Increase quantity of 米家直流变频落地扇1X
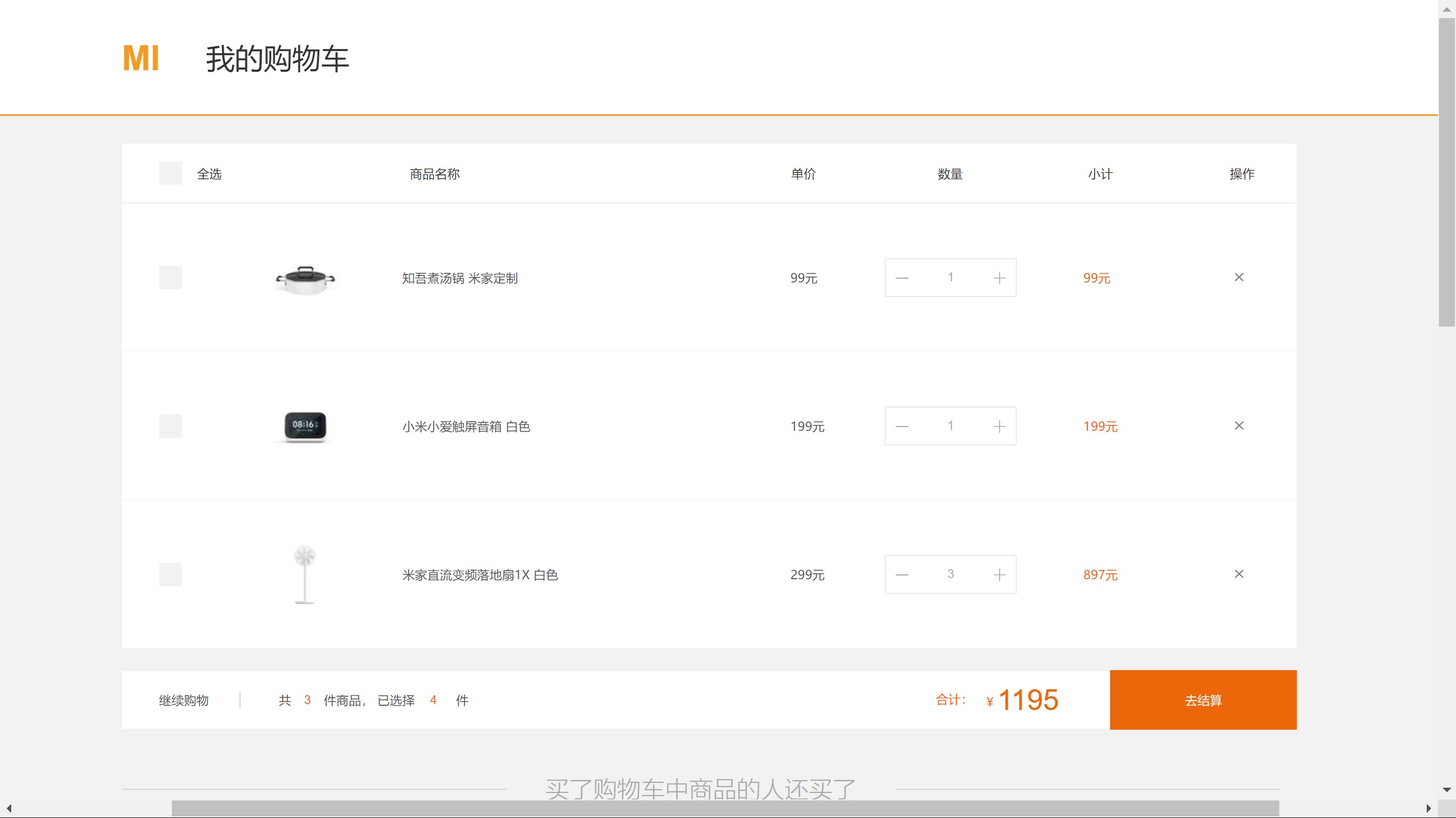This screenshot has height=818, width=1456. 999,574
